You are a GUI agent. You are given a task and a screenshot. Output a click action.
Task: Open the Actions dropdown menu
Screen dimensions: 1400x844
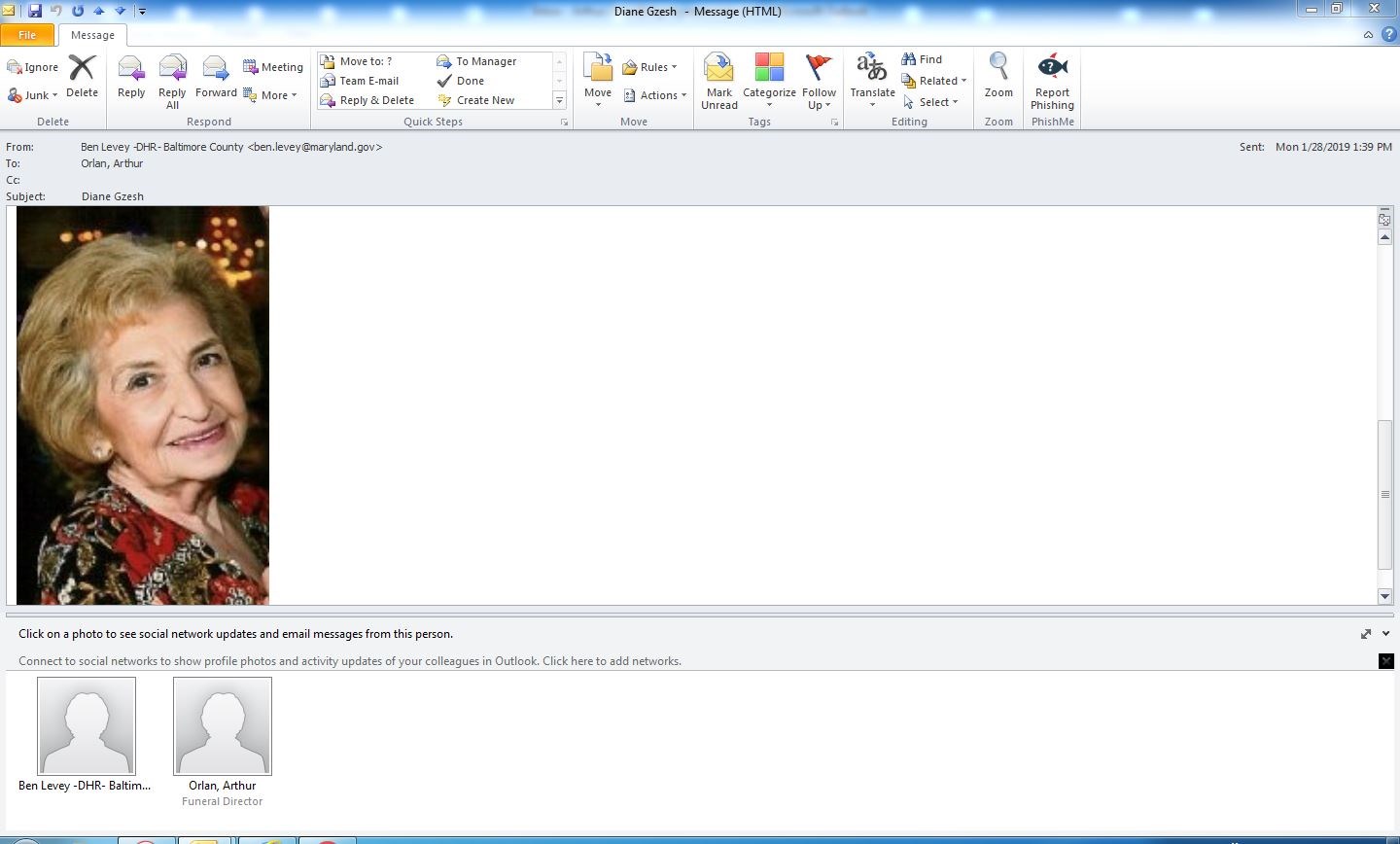tap(656, 95)
